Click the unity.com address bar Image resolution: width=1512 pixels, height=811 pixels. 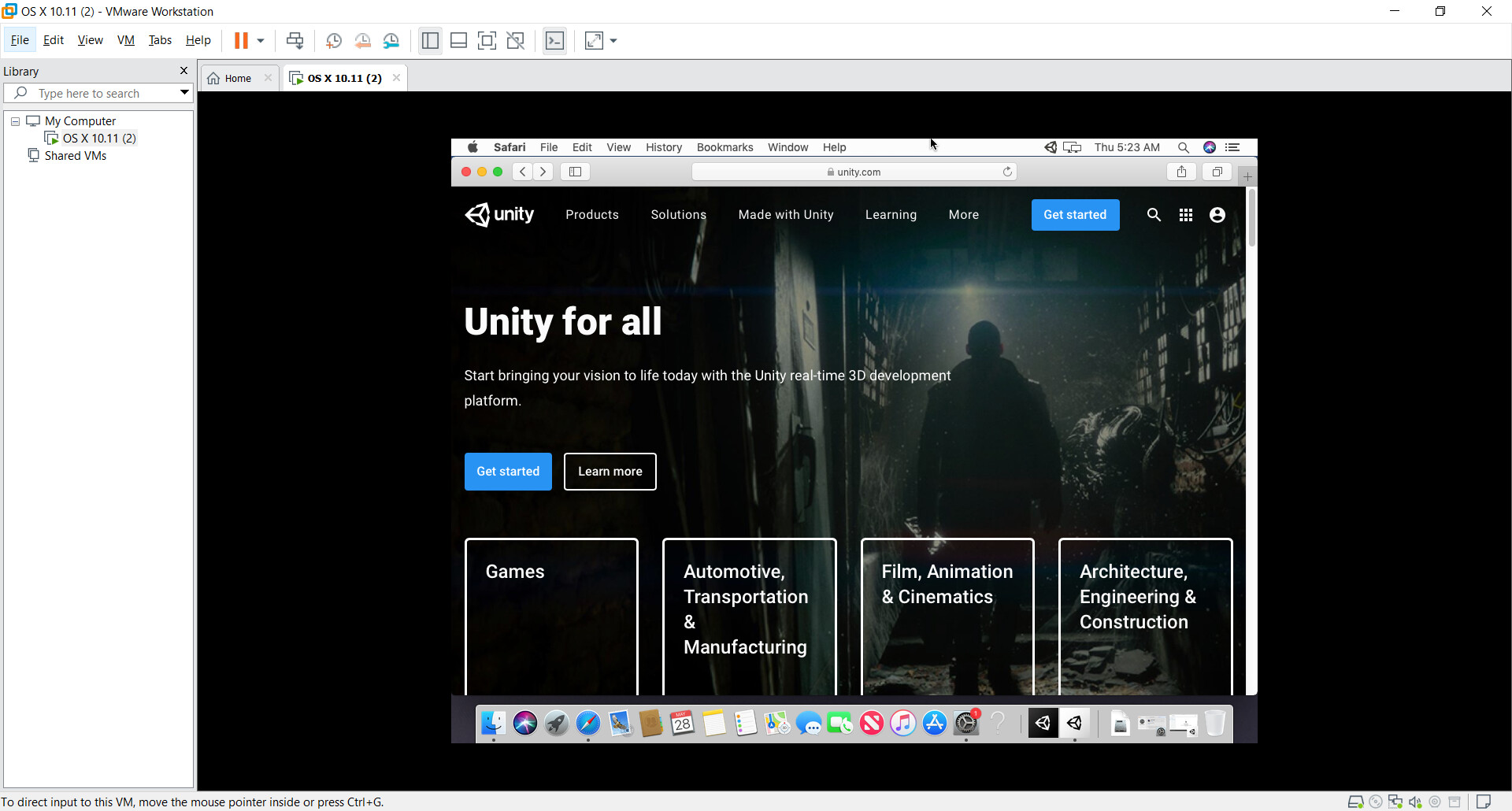pyautogui.click(x=854, y=172)
